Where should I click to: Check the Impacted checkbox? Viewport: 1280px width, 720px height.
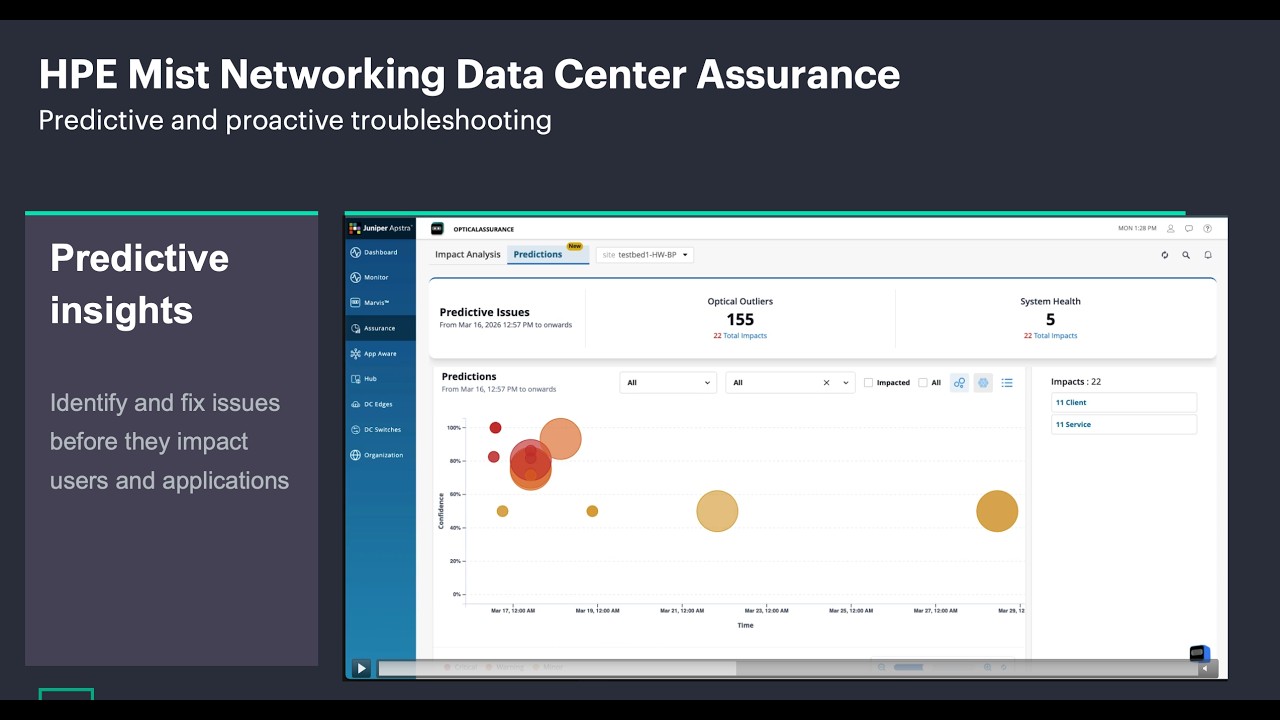868,382
